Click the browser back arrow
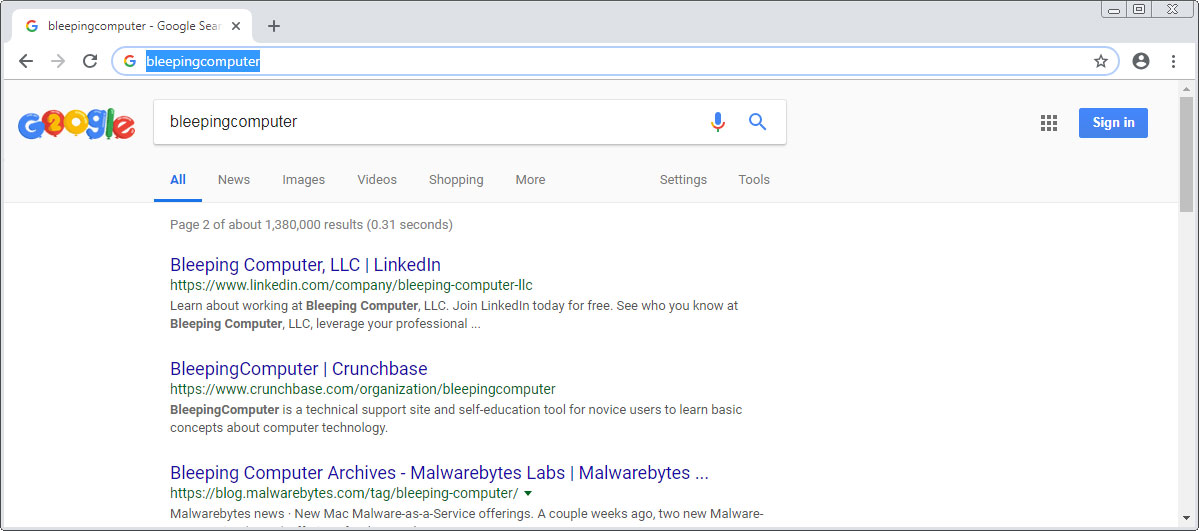 click(x=26, y=61)
